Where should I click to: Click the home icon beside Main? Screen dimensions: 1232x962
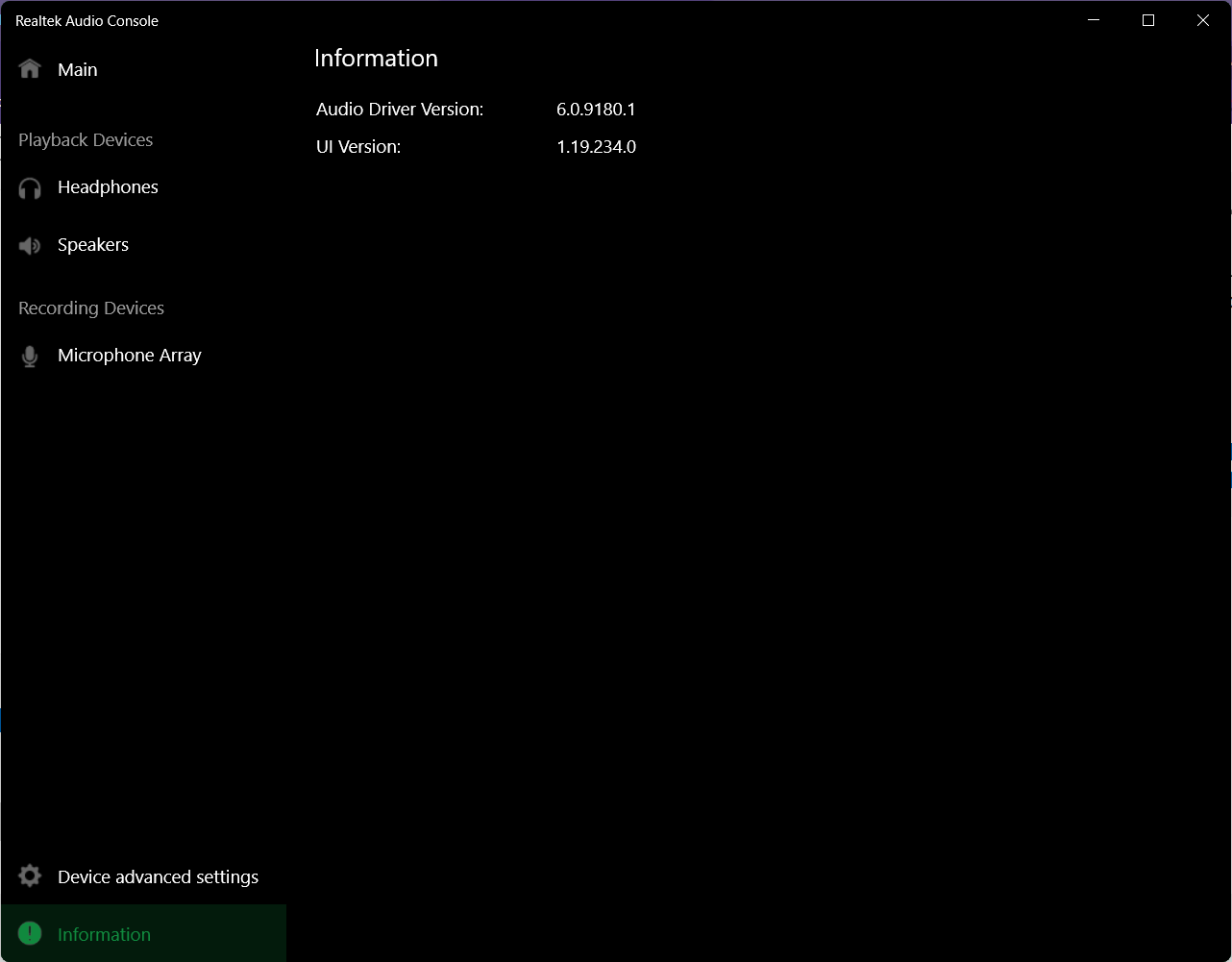(x=30, y=69)
